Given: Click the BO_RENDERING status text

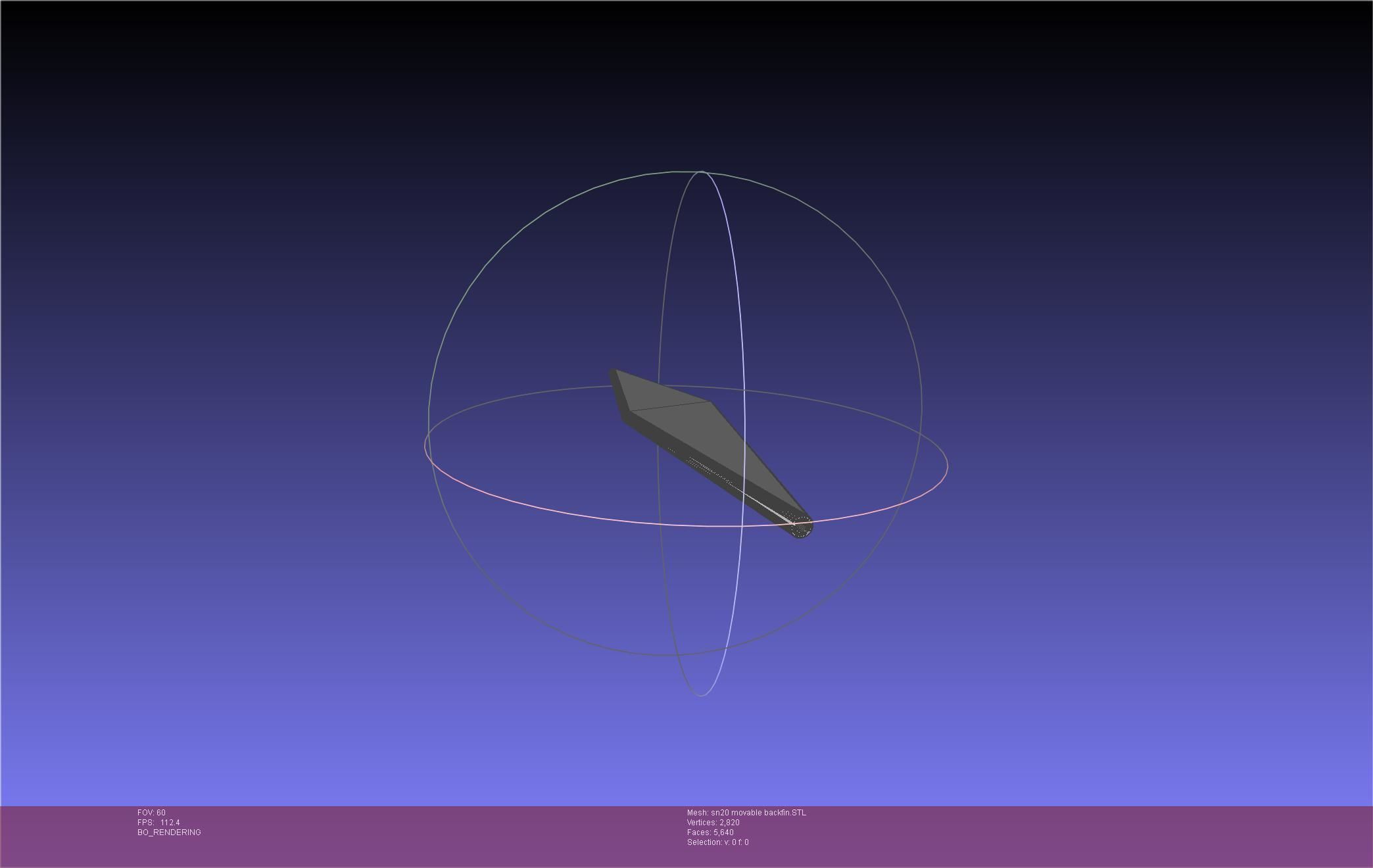Looking at the screenshot, I should tap(169, 832).
